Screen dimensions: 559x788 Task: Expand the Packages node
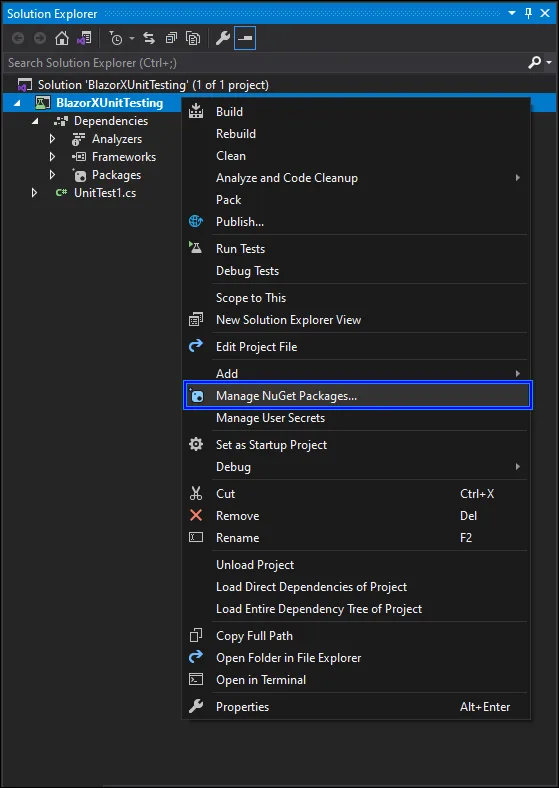[52, 175]
